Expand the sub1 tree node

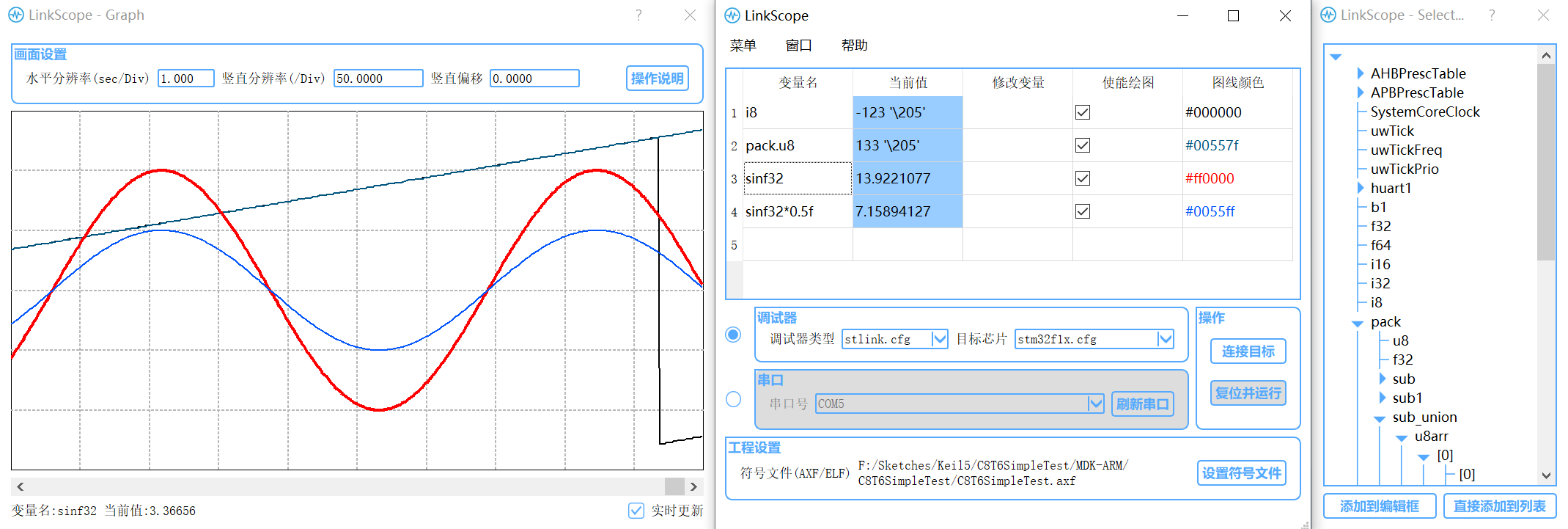point(1383,398)
